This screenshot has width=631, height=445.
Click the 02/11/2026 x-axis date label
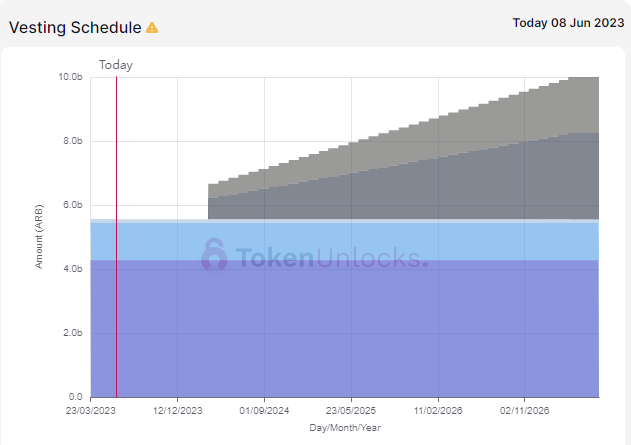coord(524,411)
